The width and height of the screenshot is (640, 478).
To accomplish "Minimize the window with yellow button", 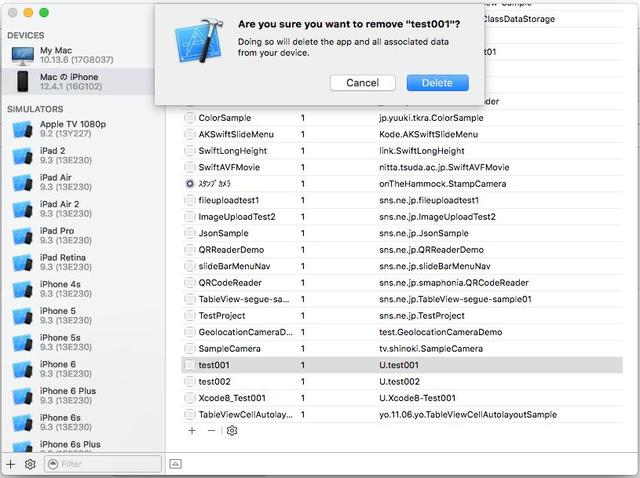I will click(28, 13).
